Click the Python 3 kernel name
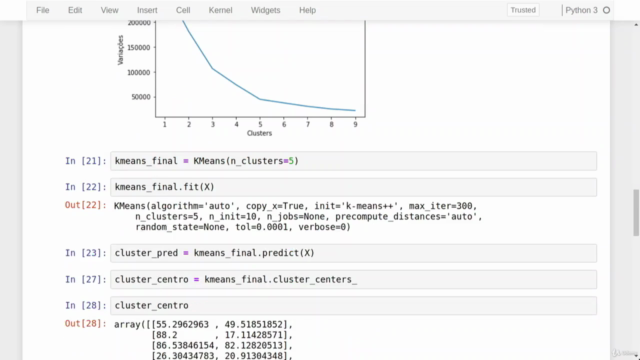The height and width of the screenshot is (360, 640). pyautogui.click(x=581, y=10)
